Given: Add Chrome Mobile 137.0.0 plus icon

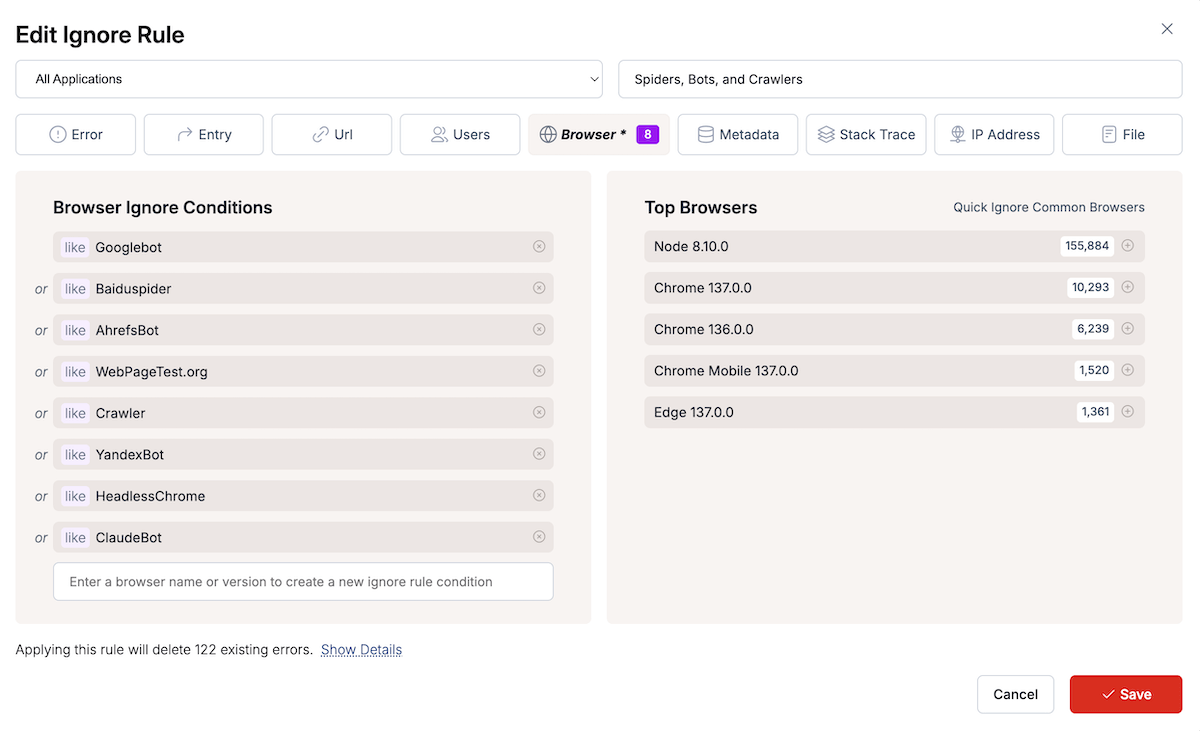Looking at the screenshot, I should point(1128,370).
